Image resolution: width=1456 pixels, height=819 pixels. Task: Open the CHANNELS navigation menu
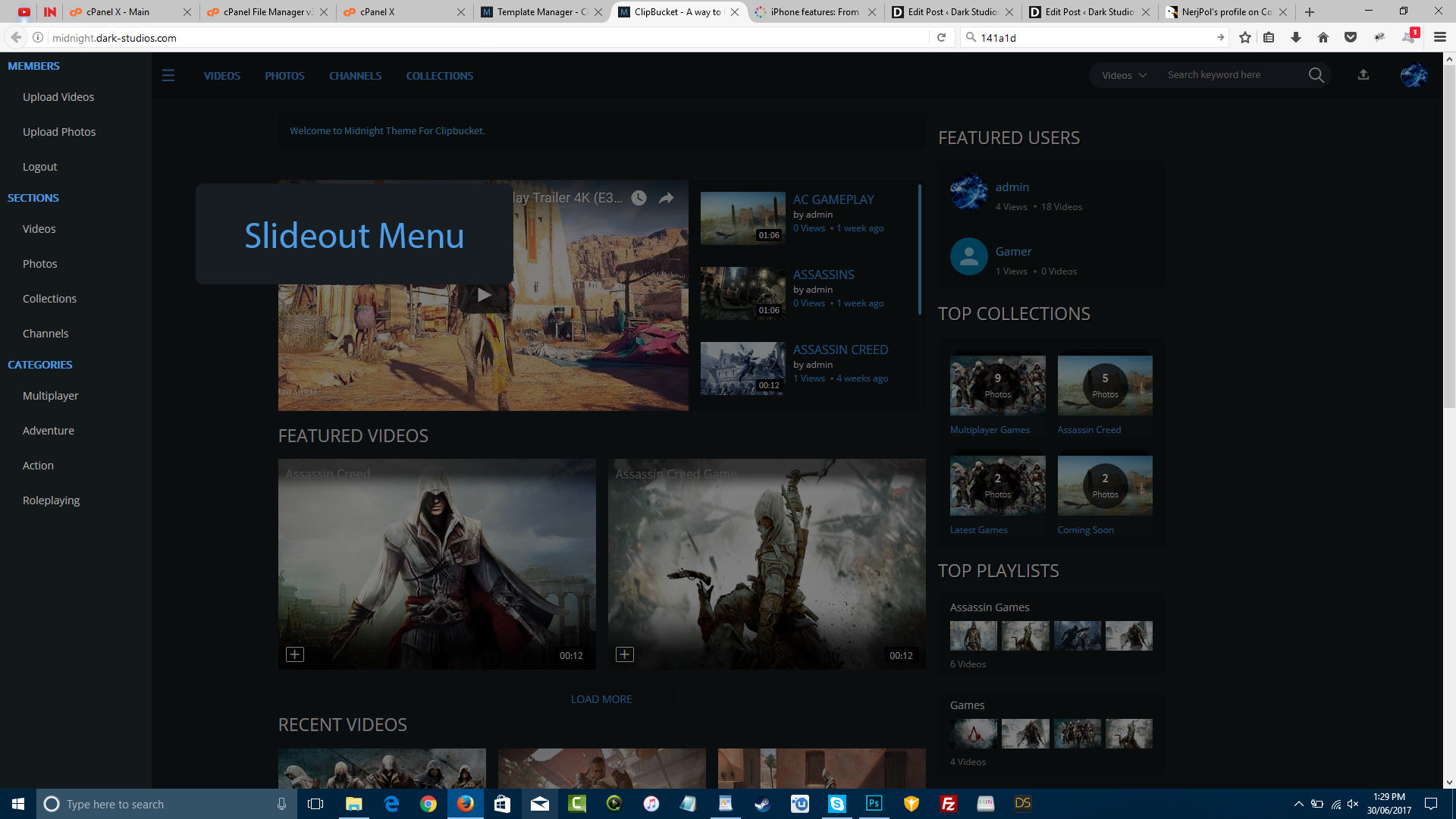(x=355, y=76)
